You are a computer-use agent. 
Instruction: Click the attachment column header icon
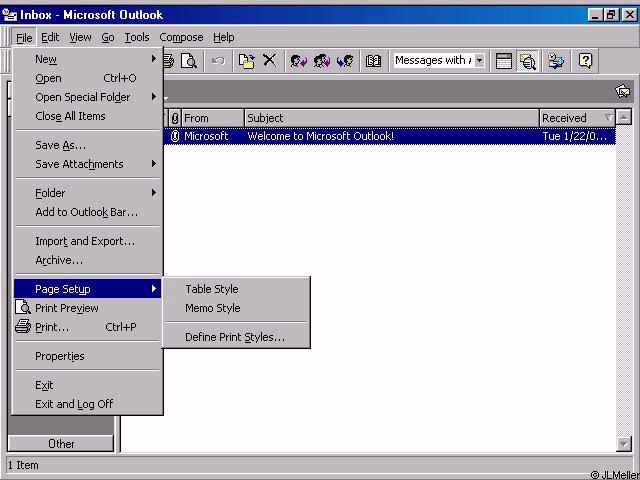coord(175,118)
